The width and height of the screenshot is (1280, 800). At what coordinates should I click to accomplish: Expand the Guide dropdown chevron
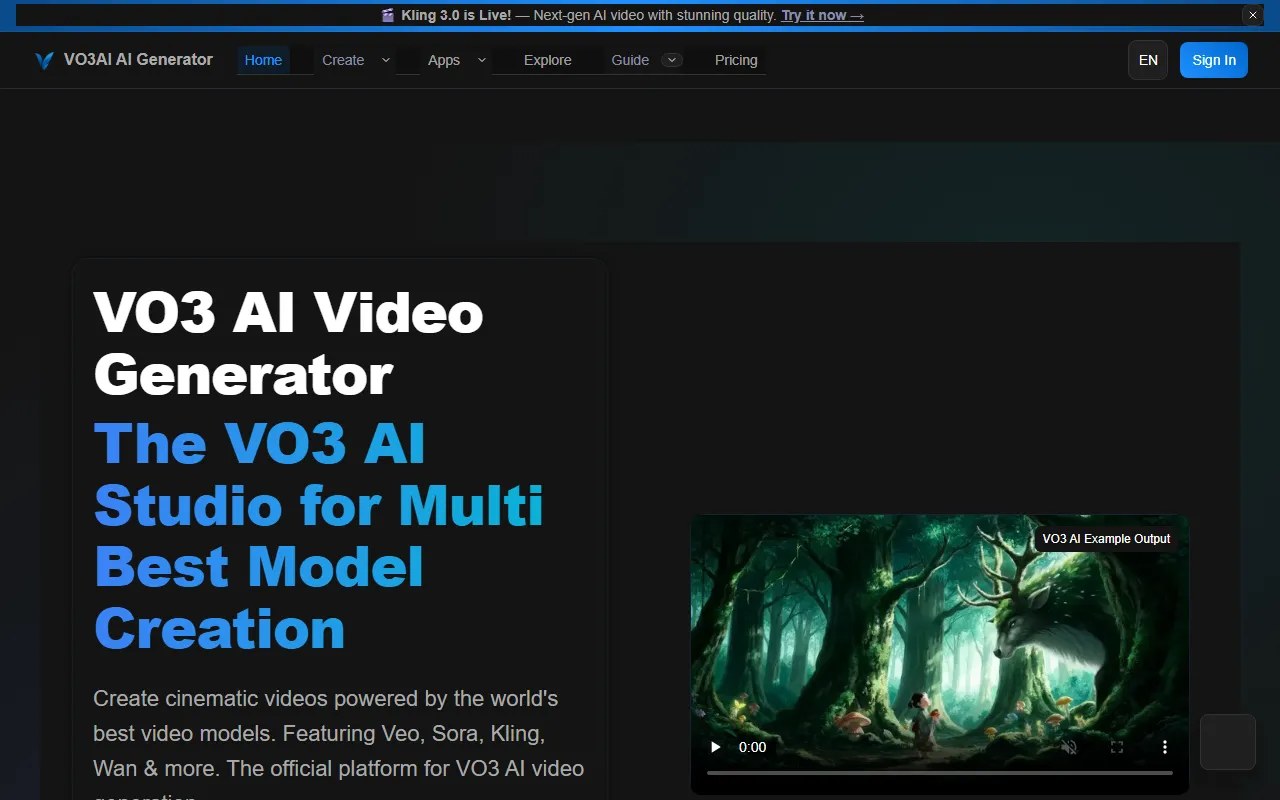(673, 60)
